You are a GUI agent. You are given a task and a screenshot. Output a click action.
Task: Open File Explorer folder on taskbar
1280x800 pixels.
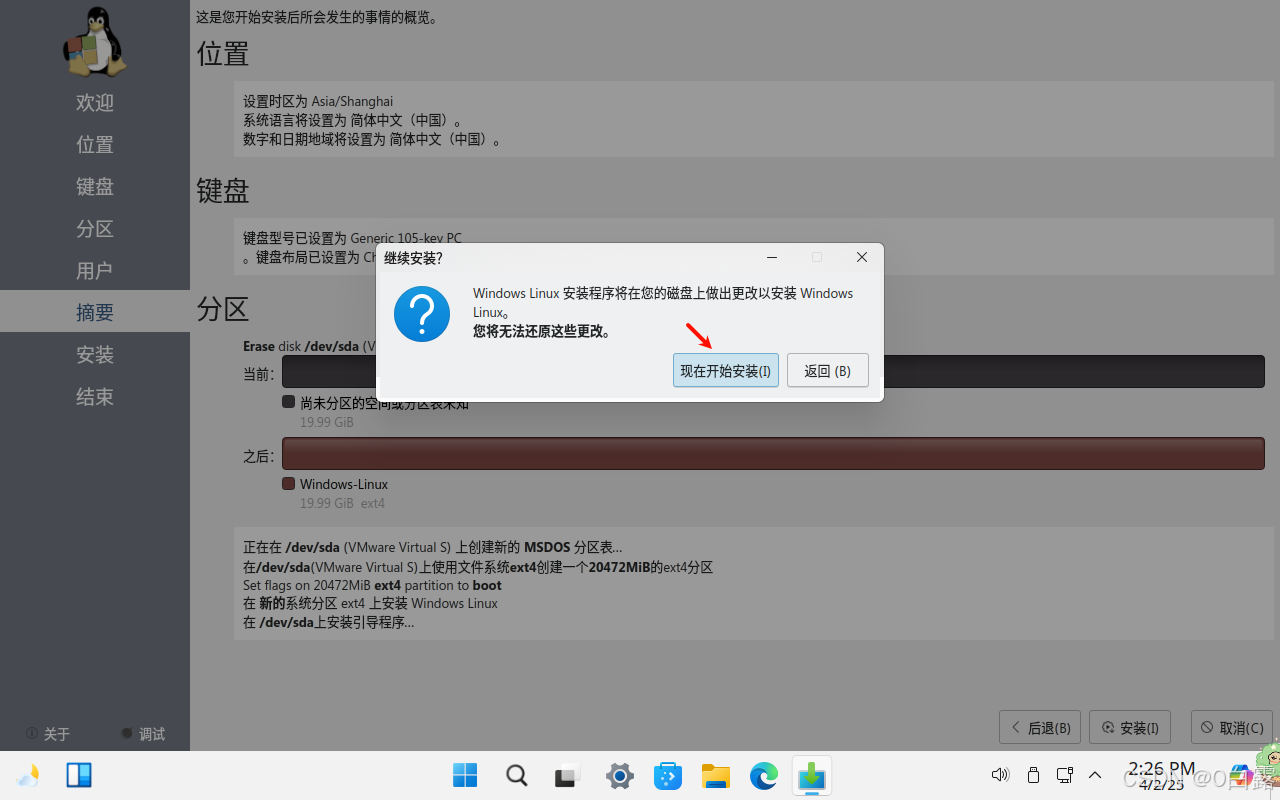[716, 775]
